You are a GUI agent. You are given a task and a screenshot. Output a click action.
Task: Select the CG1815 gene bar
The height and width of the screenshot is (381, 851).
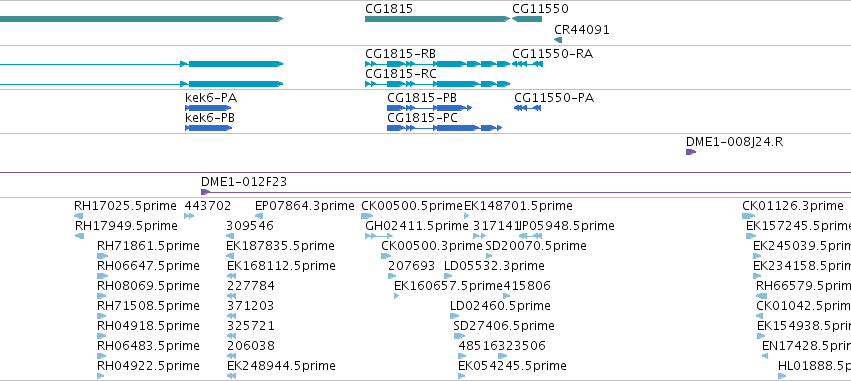437,19
